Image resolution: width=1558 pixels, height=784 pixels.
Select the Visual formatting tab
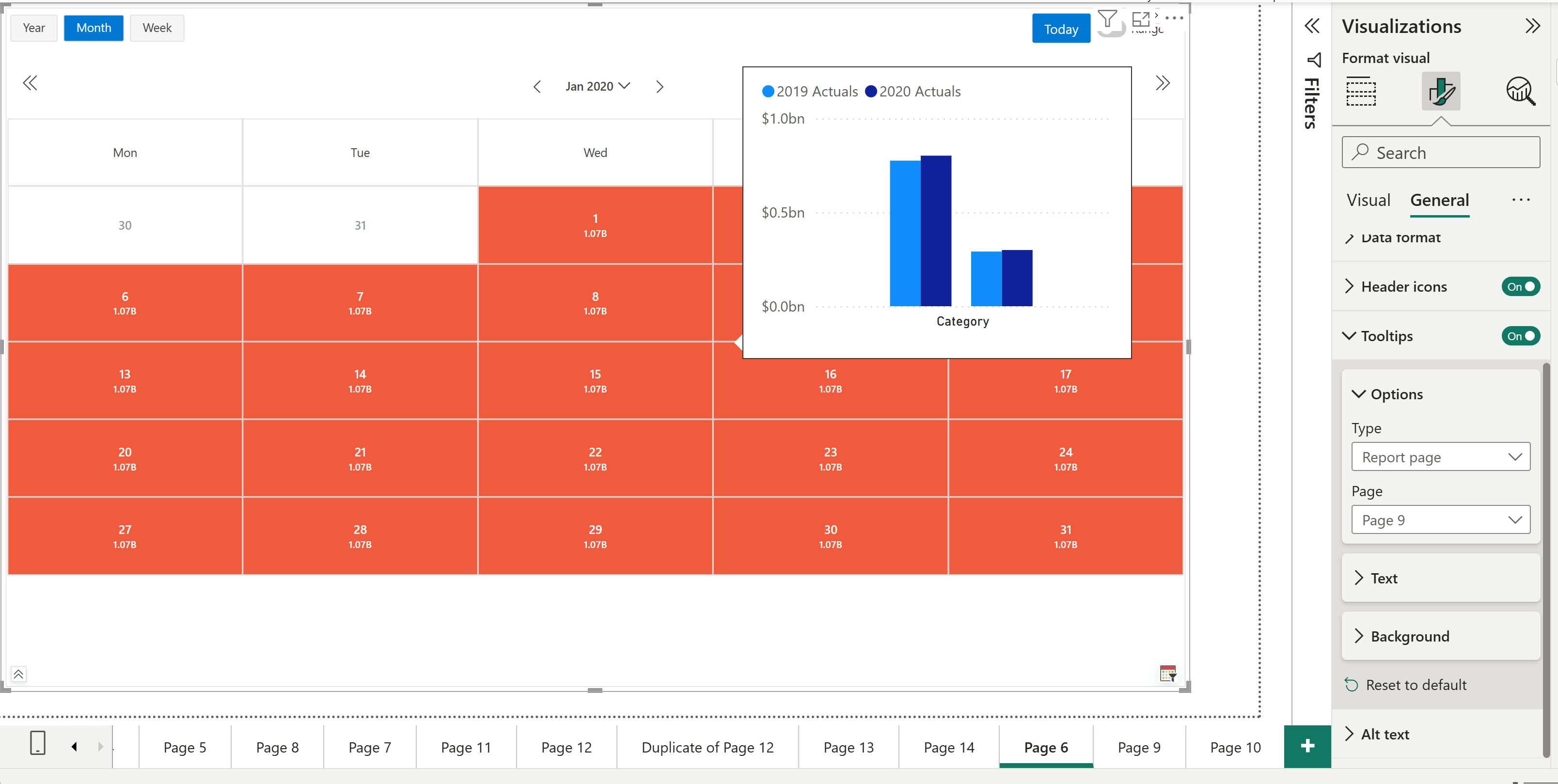[x=1368, y=200]
